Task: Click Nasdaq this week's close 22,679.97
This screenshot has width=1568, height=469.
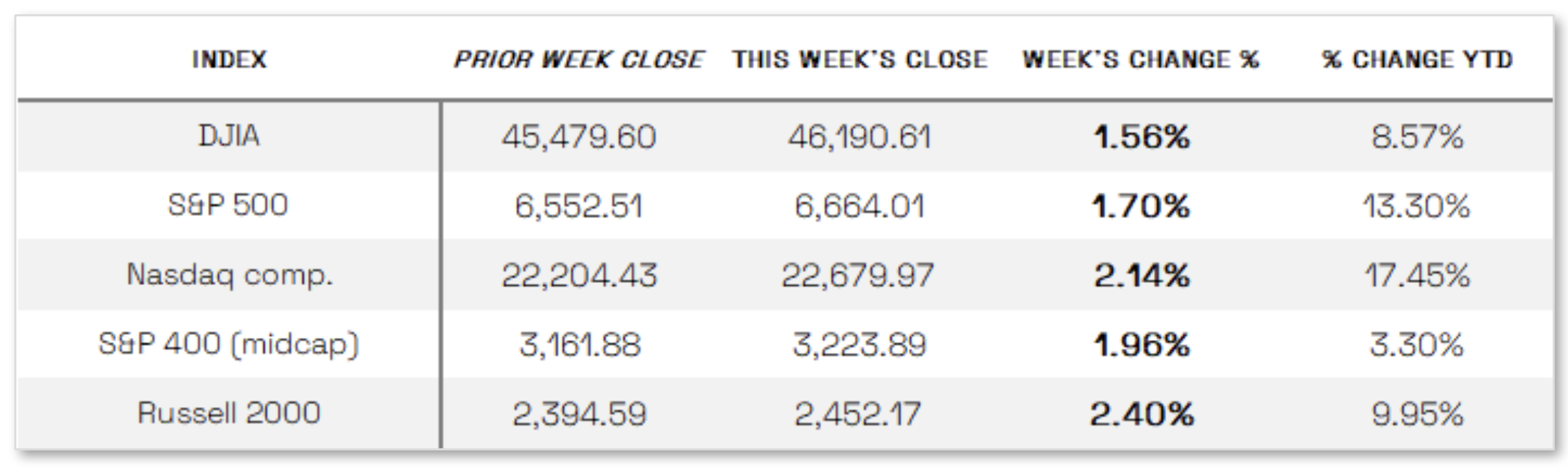Action: 857,275
